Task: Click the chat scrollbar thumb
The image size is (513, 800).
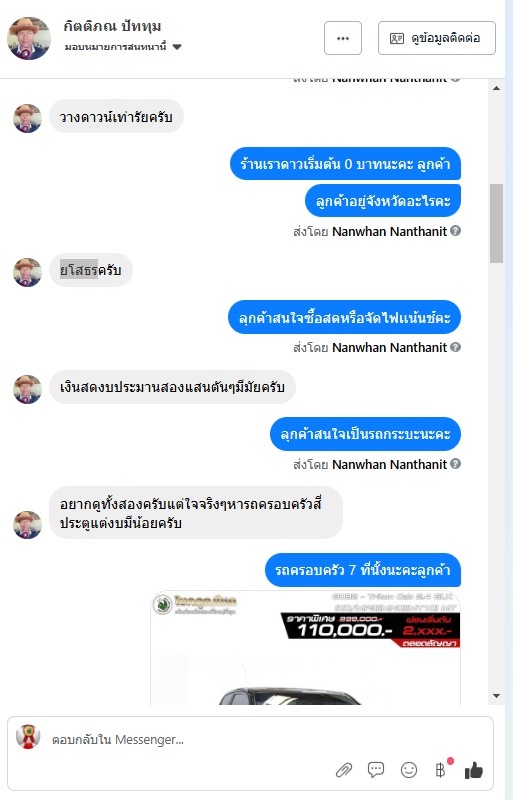Action: pyautogui.click(x=497, y=223)
